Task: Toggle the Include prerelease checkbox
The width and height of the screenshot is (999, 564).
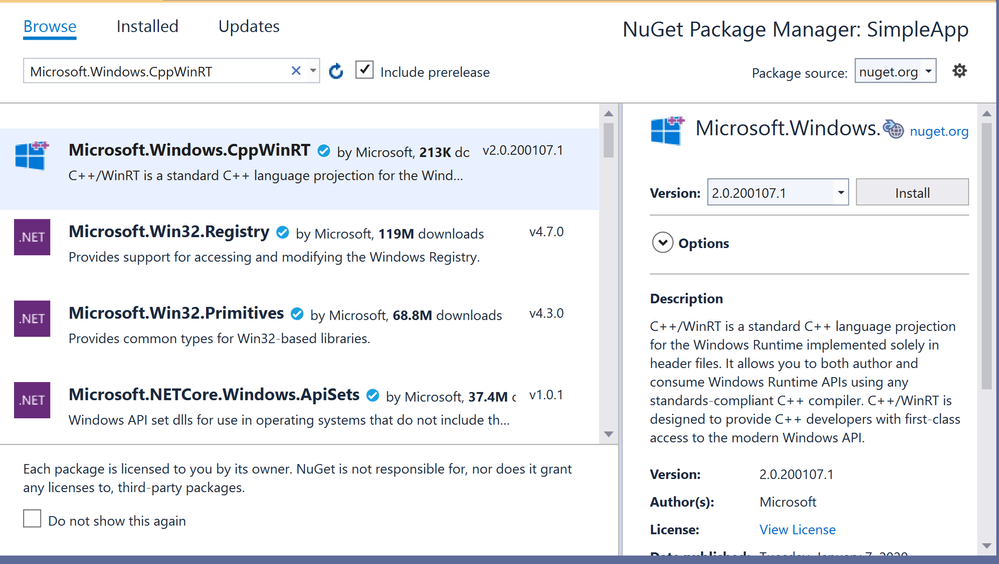Action: pyautogui.click(x=364, y=69)
